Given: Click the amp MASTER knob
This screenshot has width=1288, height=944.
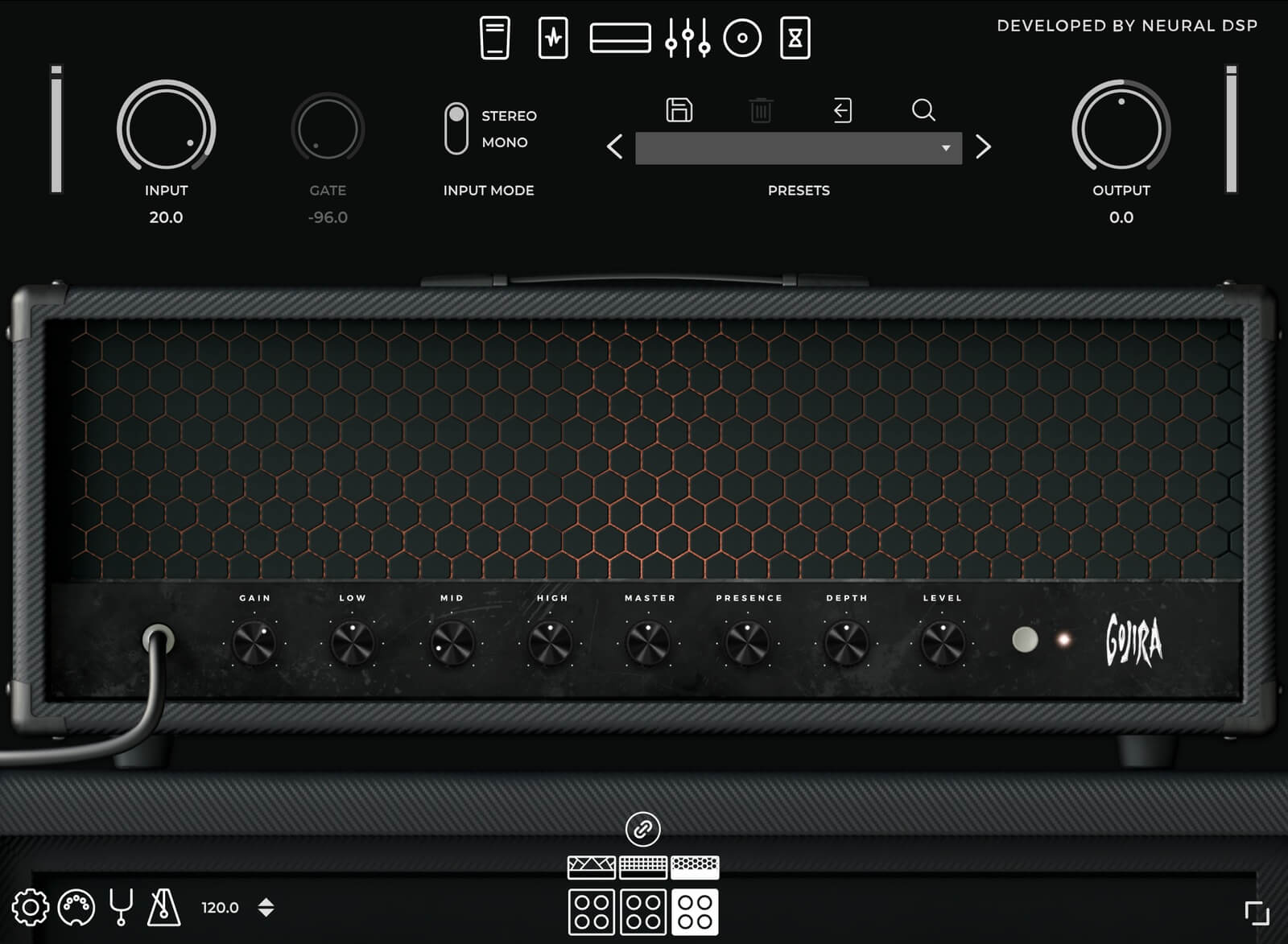Looking at the screenshot, I should click(649, 644).
